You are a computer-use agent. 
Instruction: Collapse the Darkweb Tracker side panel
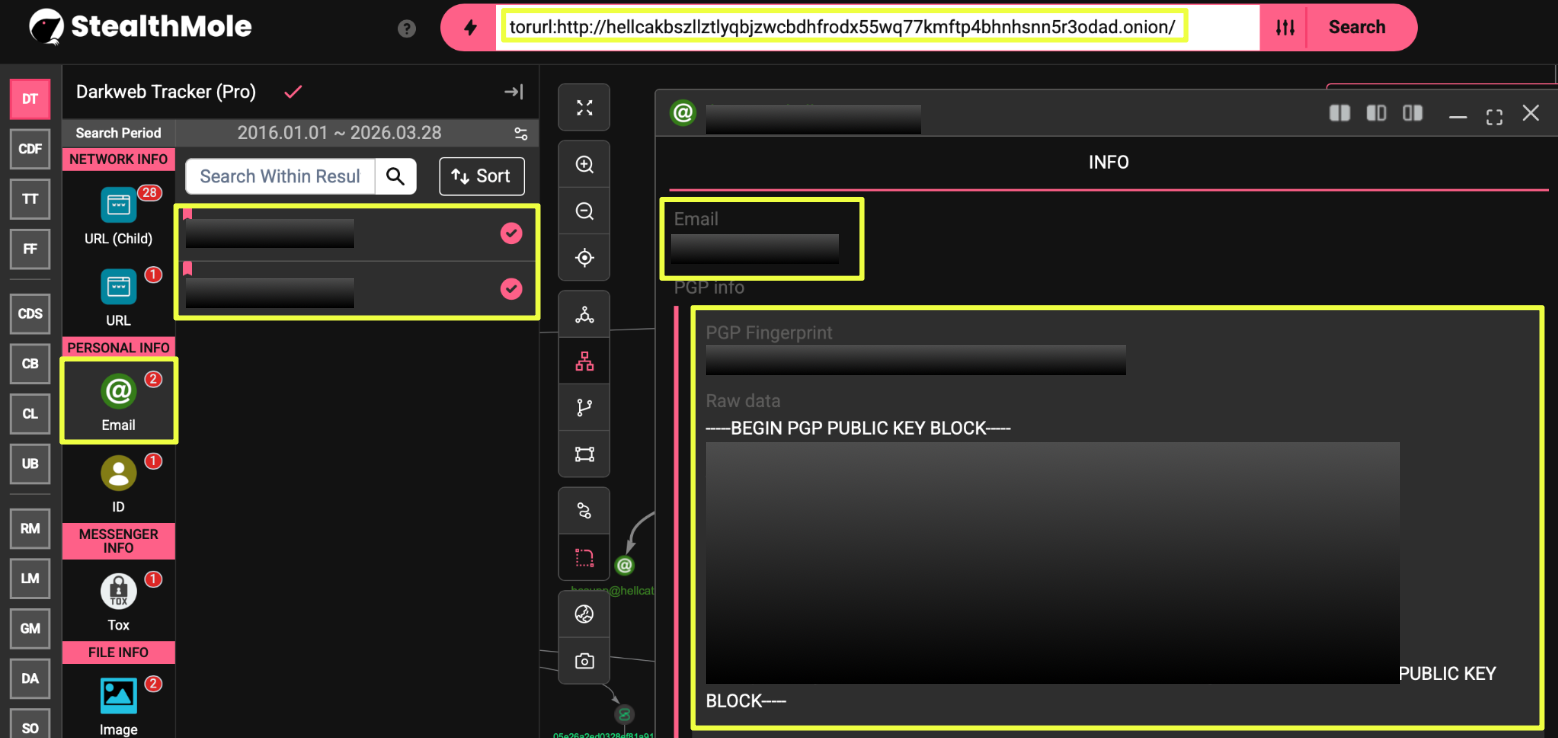[x=513, y=92]
